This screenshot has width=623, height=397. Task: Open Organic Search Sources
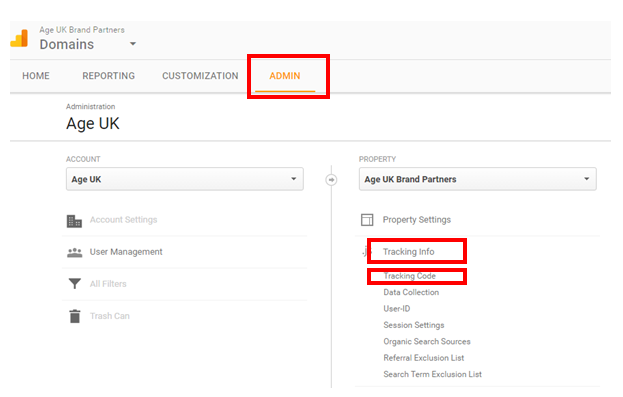[427, 341]
